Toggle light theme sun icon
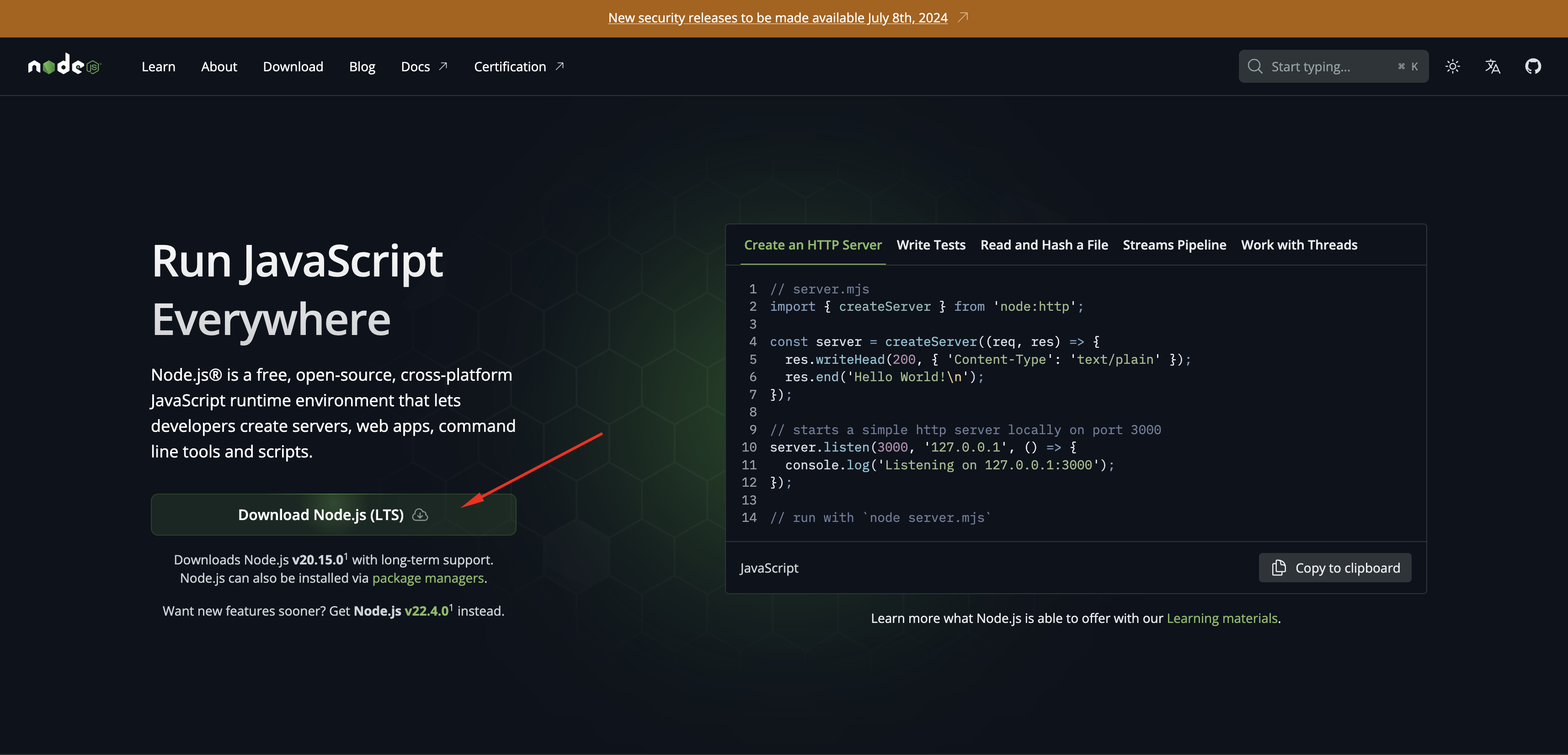The image size is (1568, 755). (x=1452, y=66)
